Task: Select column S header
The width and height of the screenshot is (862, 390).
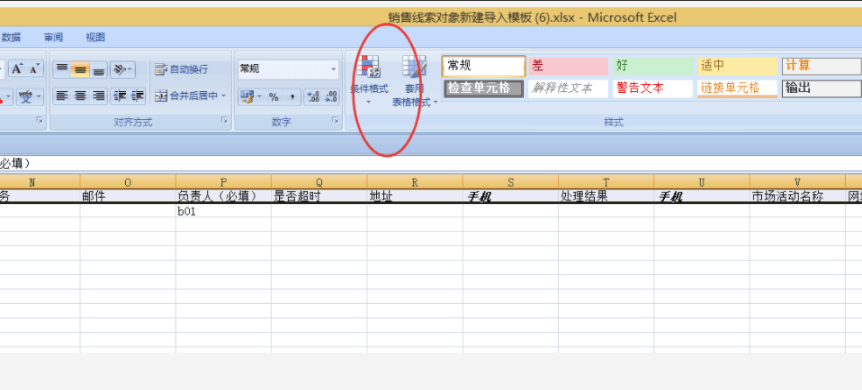Action: coord(510,183)
